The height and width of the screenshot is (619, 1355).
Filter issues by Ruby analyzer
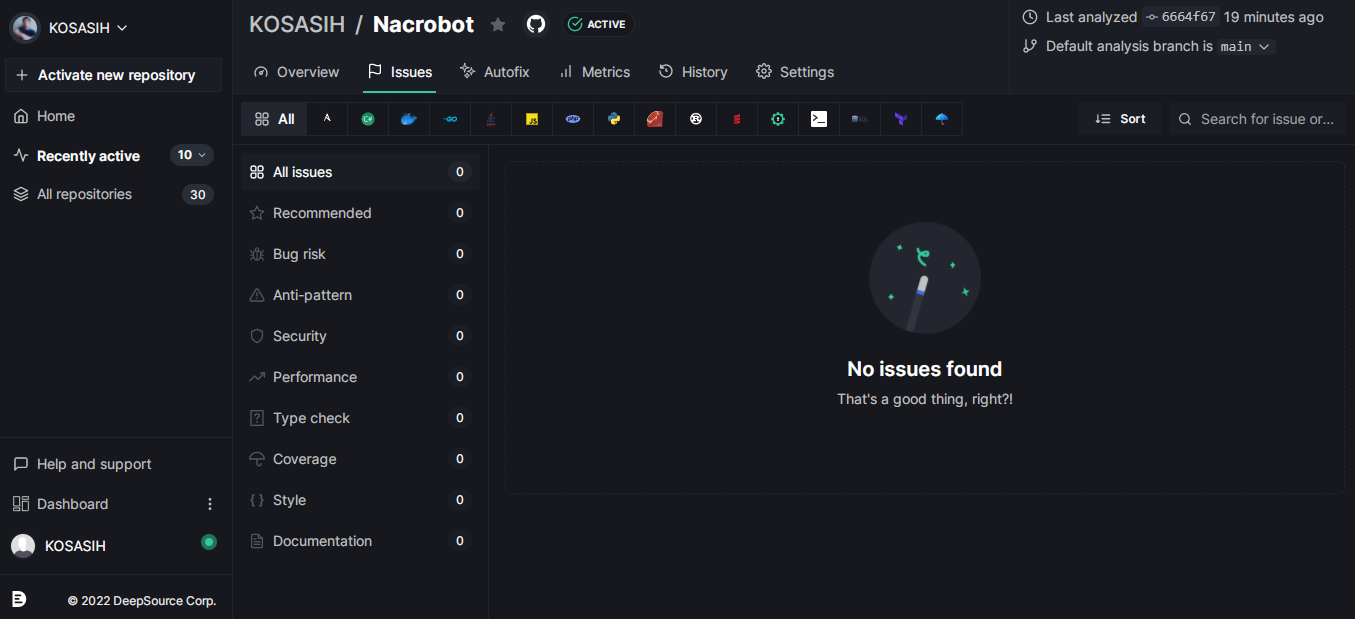click(x=655, y=119)
